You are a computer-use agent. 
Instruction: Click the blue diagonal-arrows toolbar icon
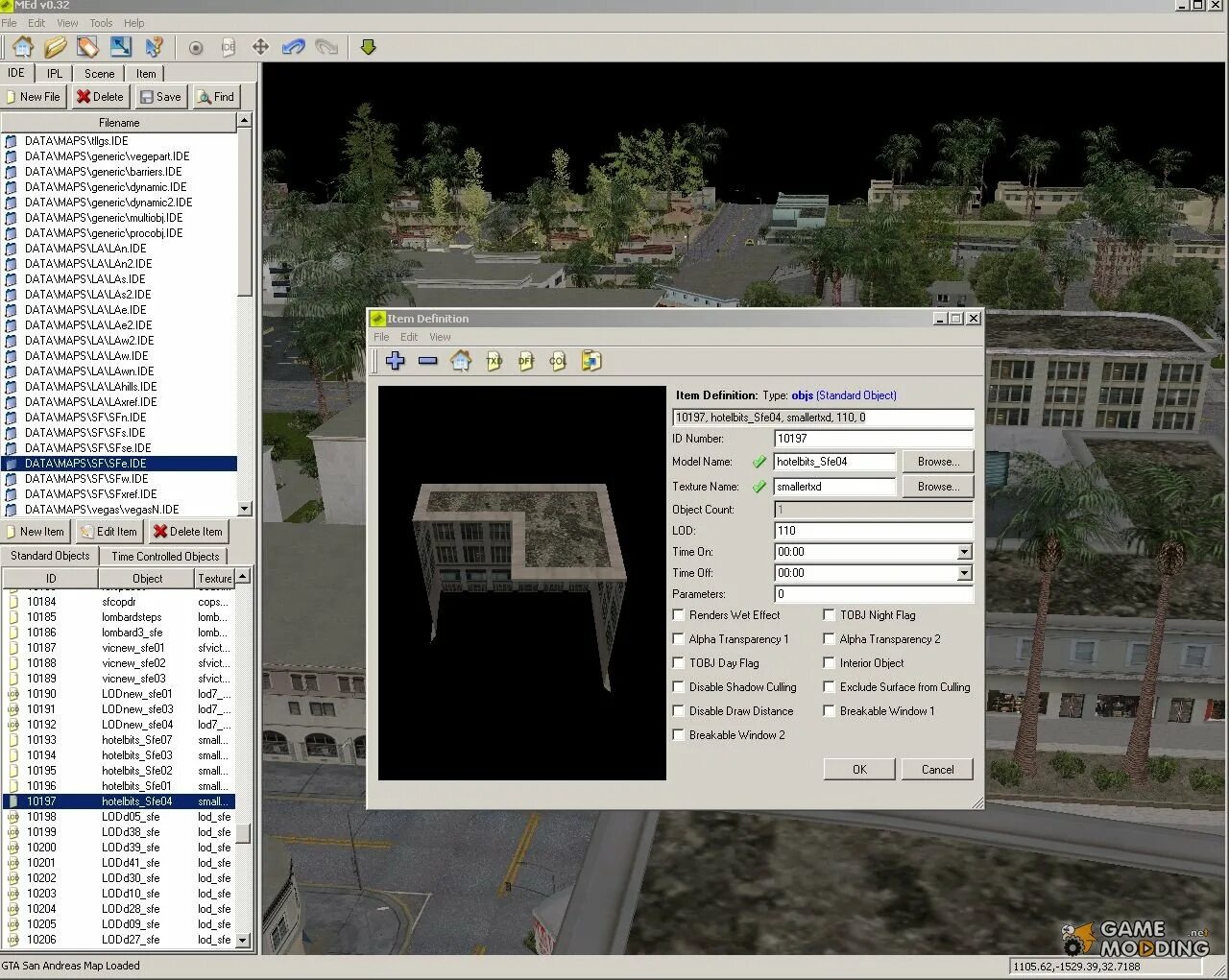tap(121, 46)
